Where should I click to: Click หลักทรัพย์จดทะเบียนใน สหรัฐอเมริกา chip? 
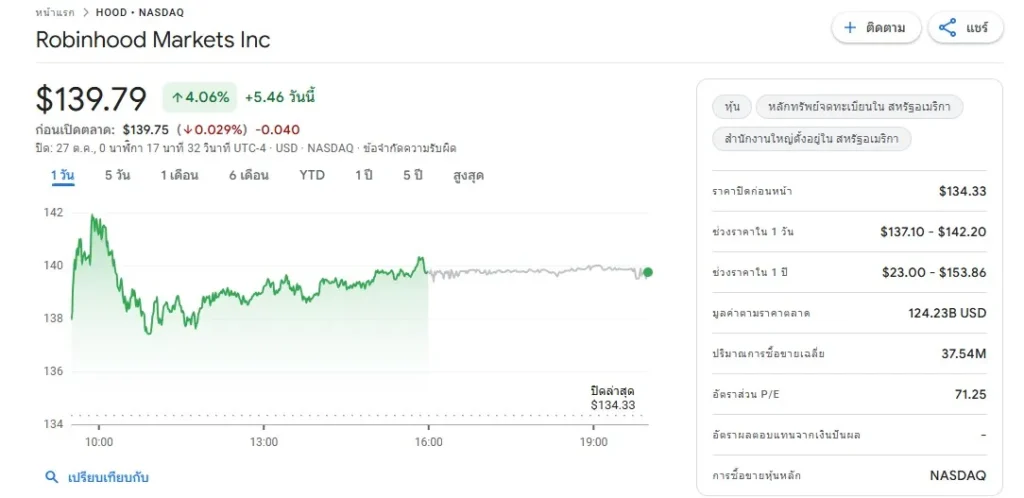click(859, 106)
